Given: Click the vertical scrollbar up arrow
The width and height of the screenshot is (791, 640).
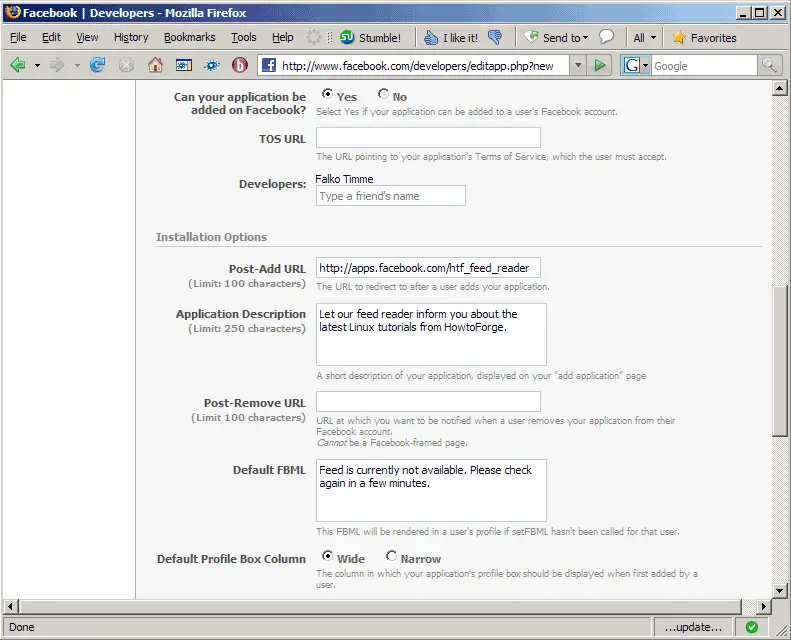Looking at the screenshot, I should point(779,89).
